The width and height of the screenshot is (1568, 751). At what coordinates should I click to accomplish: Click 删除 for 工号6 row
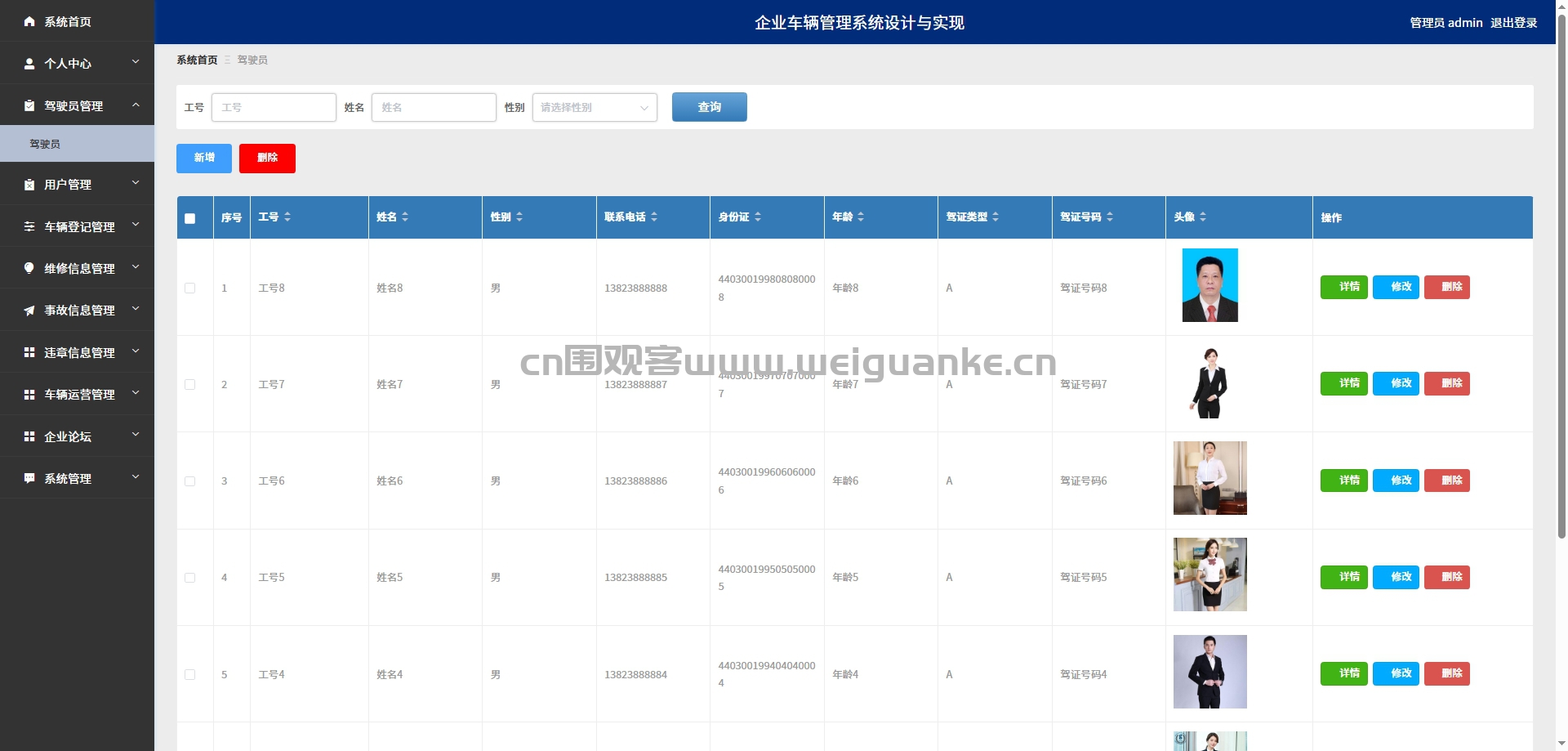click(x=1446, y=481)
